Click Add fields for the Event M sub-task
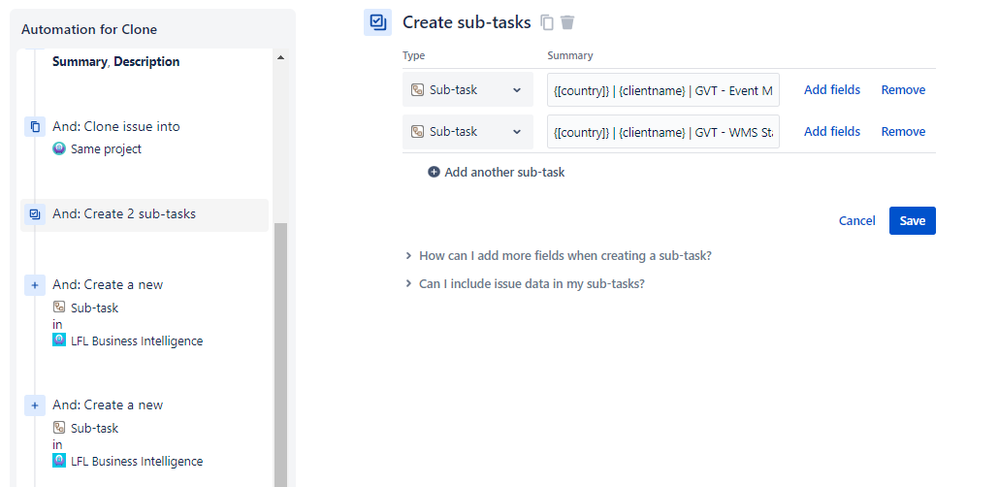 pyautogui.click(x=832, y=90)
